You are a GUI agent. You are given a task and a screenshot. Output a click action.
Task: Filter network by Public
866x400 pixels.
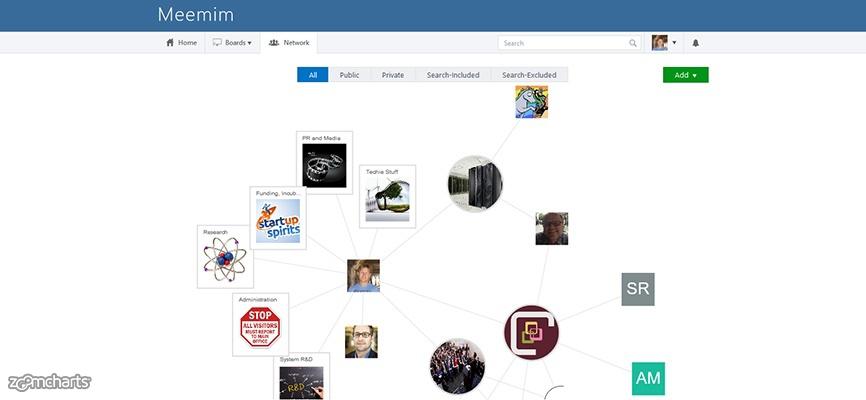tap(349, 75)
